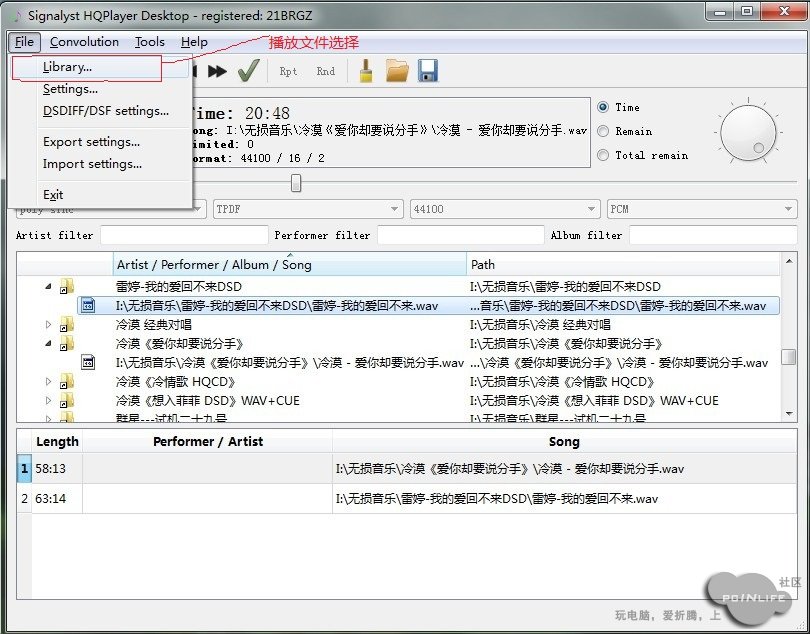Open the TPDF dither dropdown
Viewport: 810px width, 634px height.
[308, 209]
